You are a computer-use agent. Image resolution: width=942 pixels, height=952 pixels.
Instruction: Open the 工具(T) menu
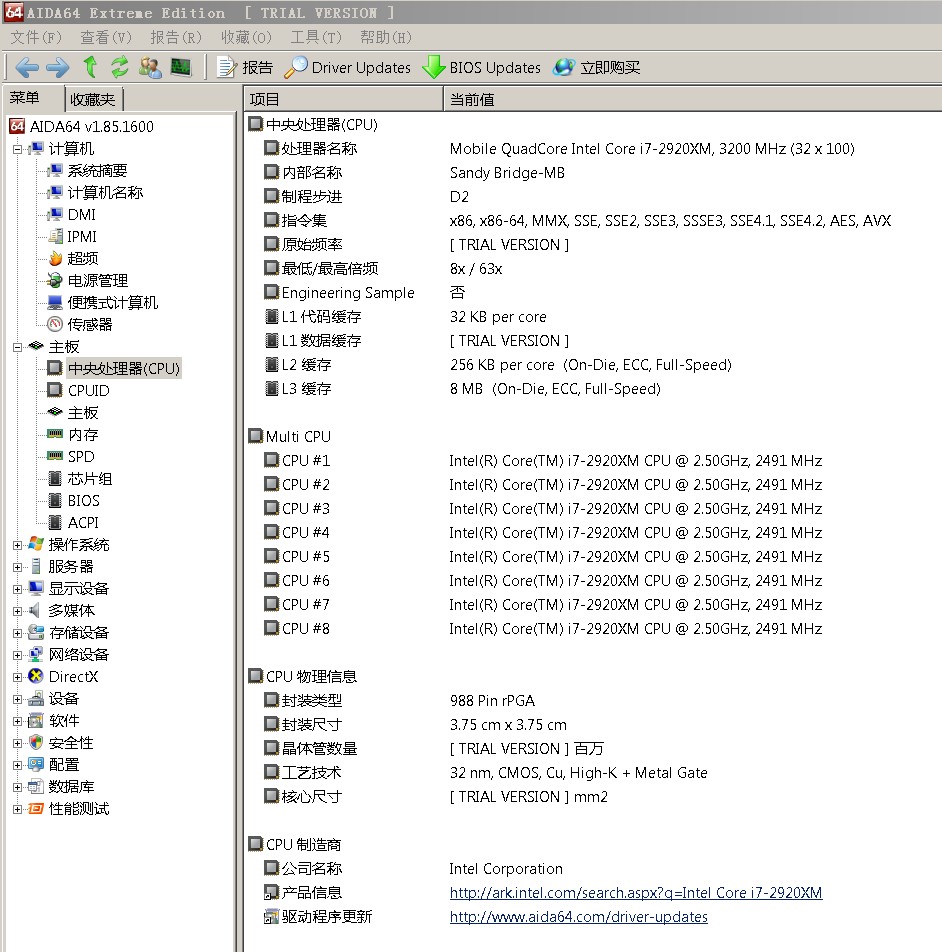pos(316,38)
